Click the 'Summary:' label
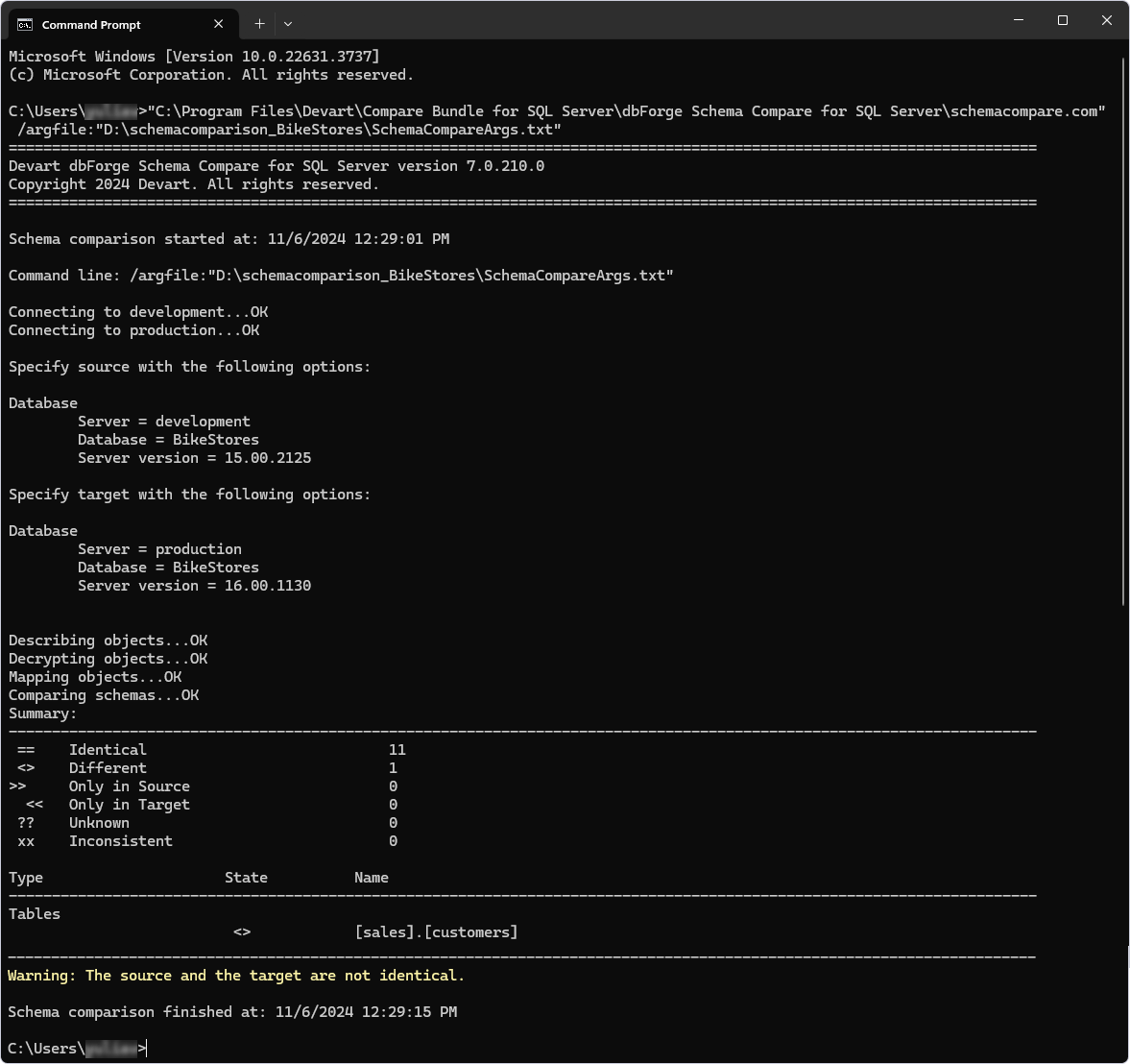Viewport: 1130px width, 1064px height. [42, 713]
